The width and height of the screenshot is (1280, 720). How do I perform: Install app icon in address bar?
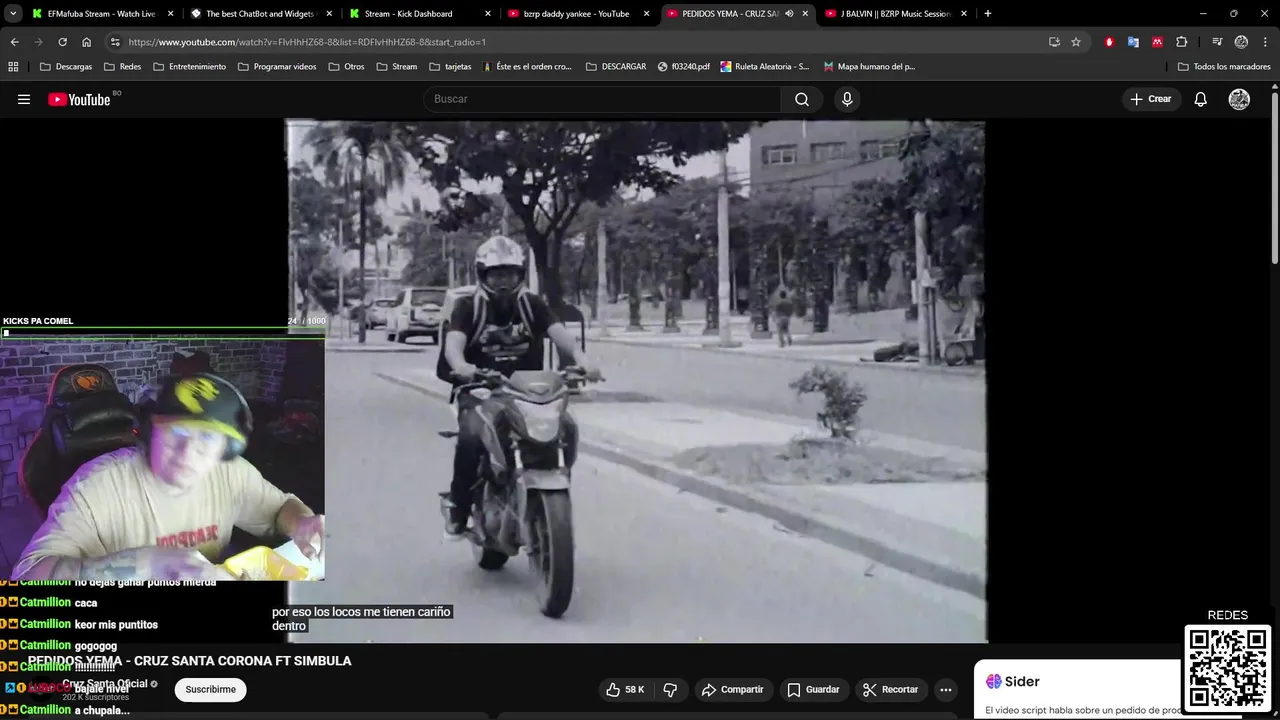tap(1054, 42)
